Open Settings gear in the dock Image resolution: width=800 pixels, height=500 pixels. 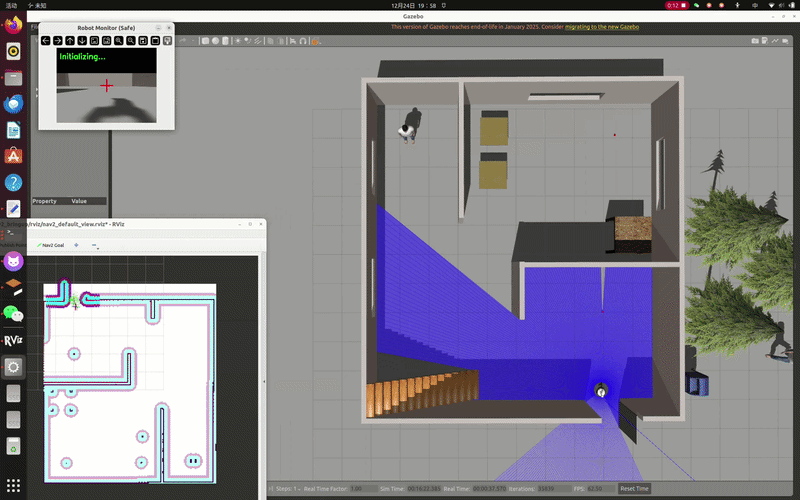(x=13, y=367)
